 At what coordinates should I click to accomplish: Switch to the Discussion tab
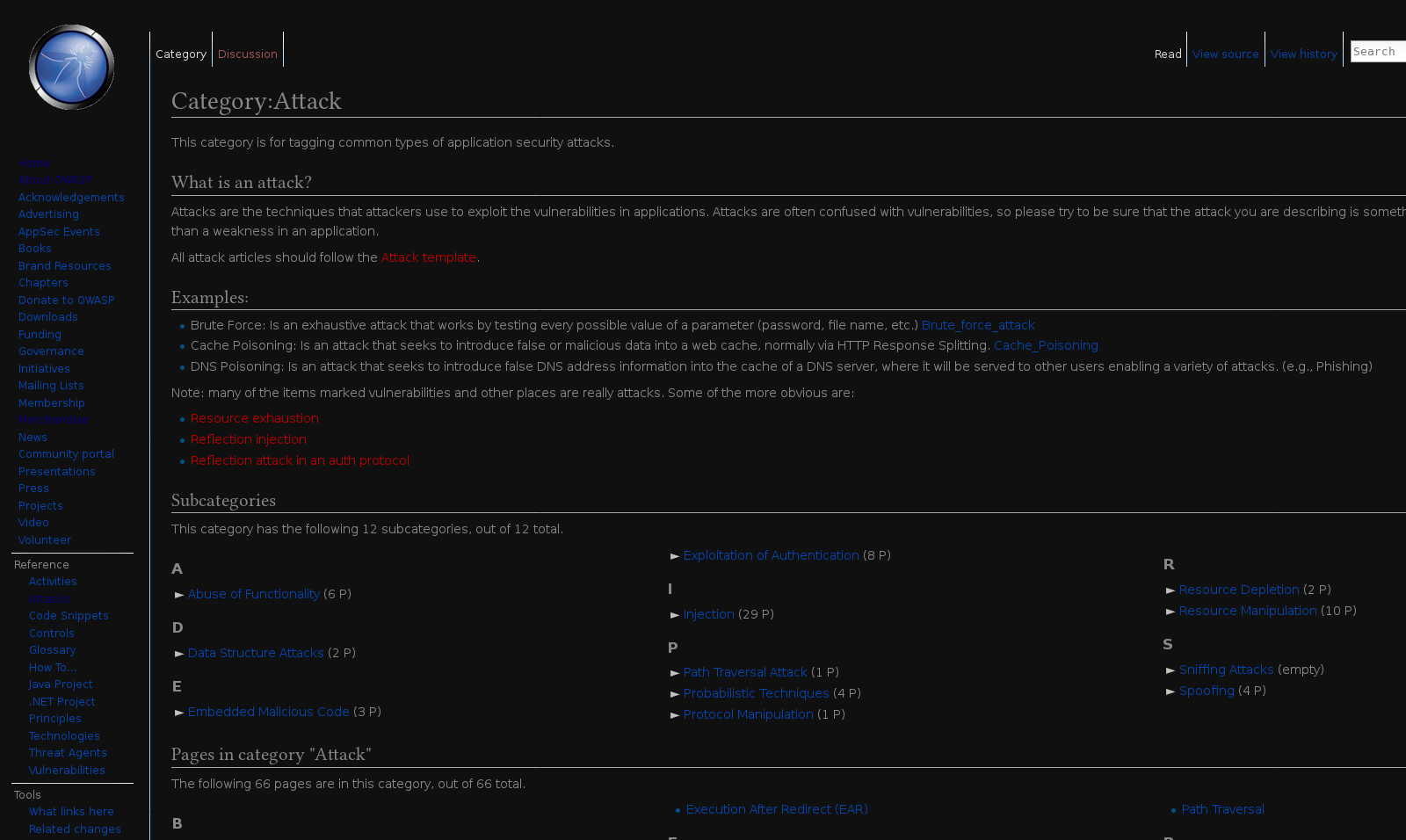pyautogui.click(x=248, y=54)
